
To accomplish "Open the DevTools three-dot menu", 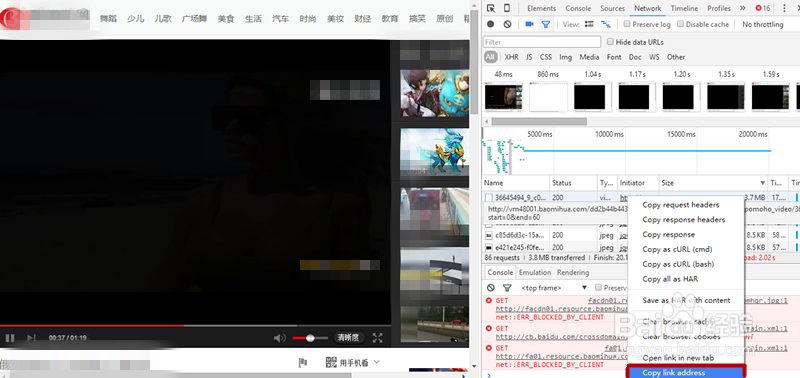I will (785, 8).
